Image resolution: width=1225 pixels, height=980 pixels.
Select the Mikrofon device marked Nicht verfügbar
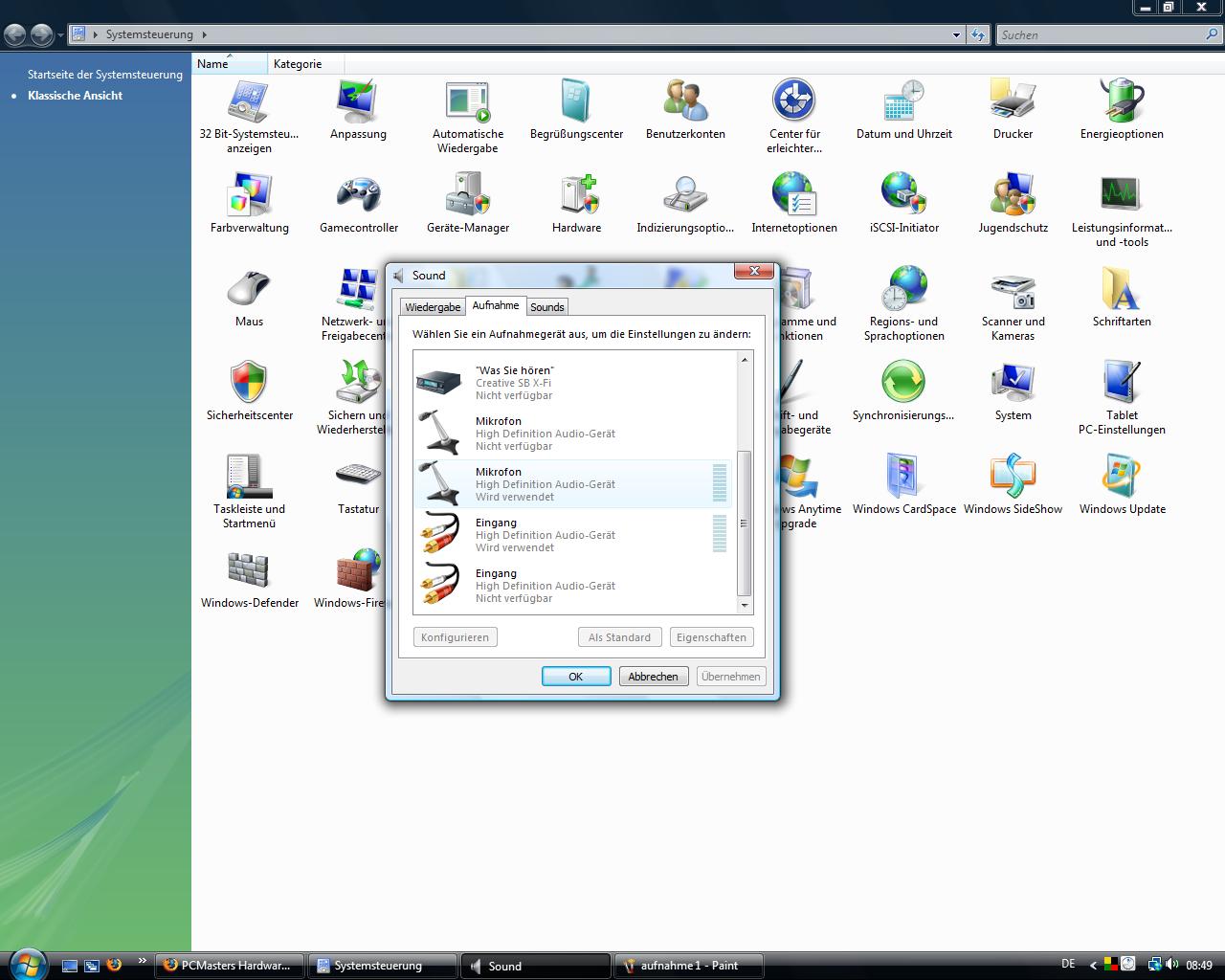574,434
